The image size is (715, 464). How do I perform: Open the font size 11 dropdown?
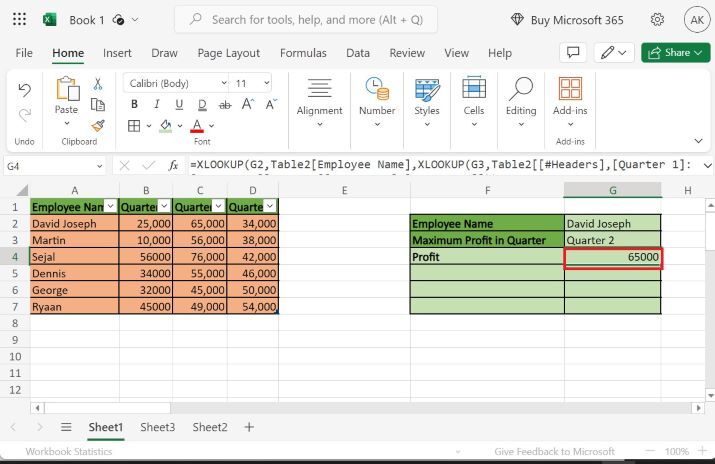point(266,83)
